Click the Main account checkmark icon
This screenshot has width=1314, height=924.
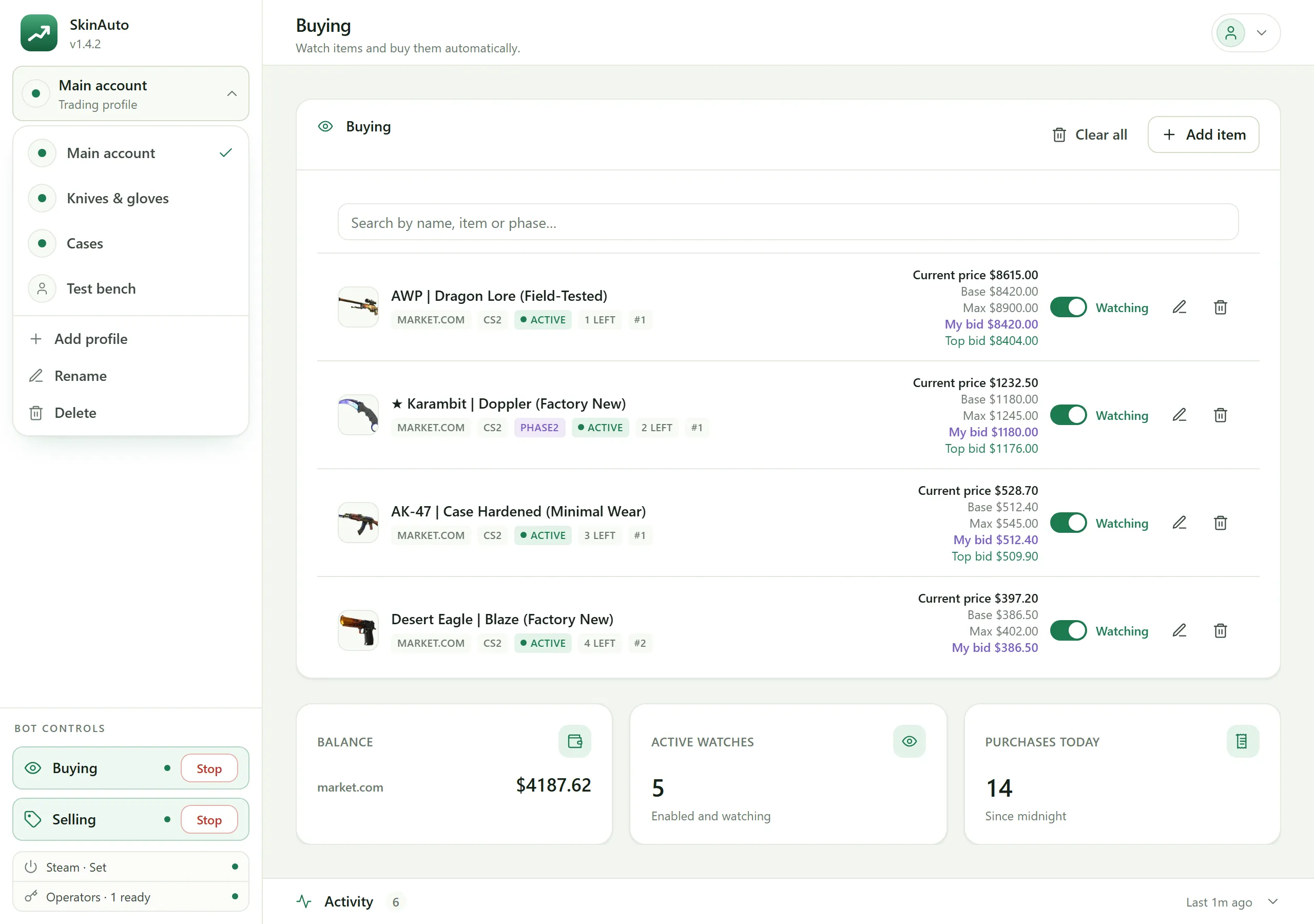(226, 153)
